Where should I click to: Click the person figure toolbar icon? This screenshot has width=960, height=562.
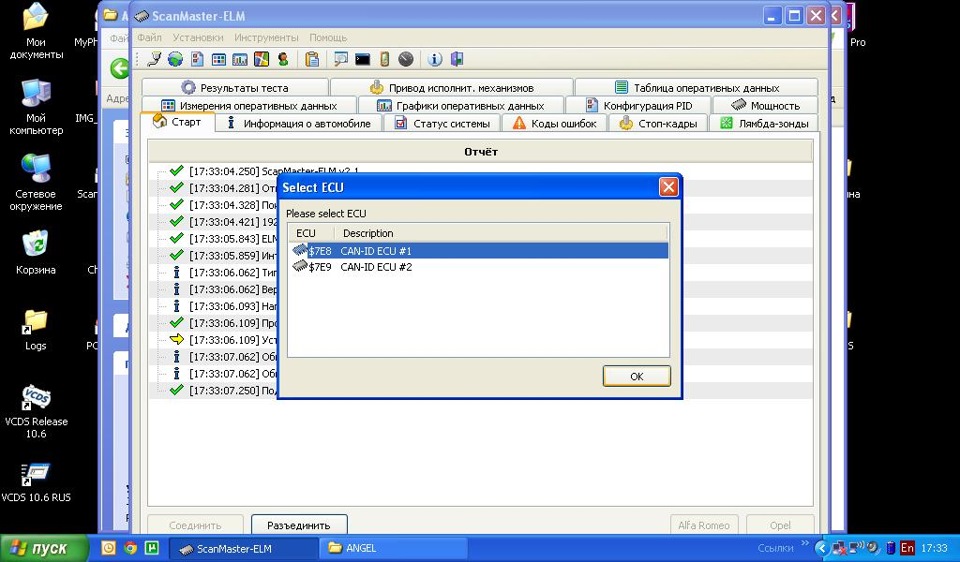(x=283, y=59)
